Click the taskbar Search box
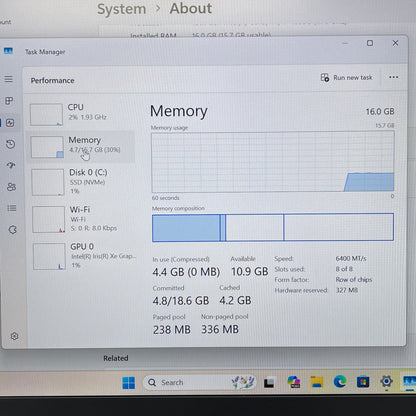The image size is (416, 416). pos(200,382)
